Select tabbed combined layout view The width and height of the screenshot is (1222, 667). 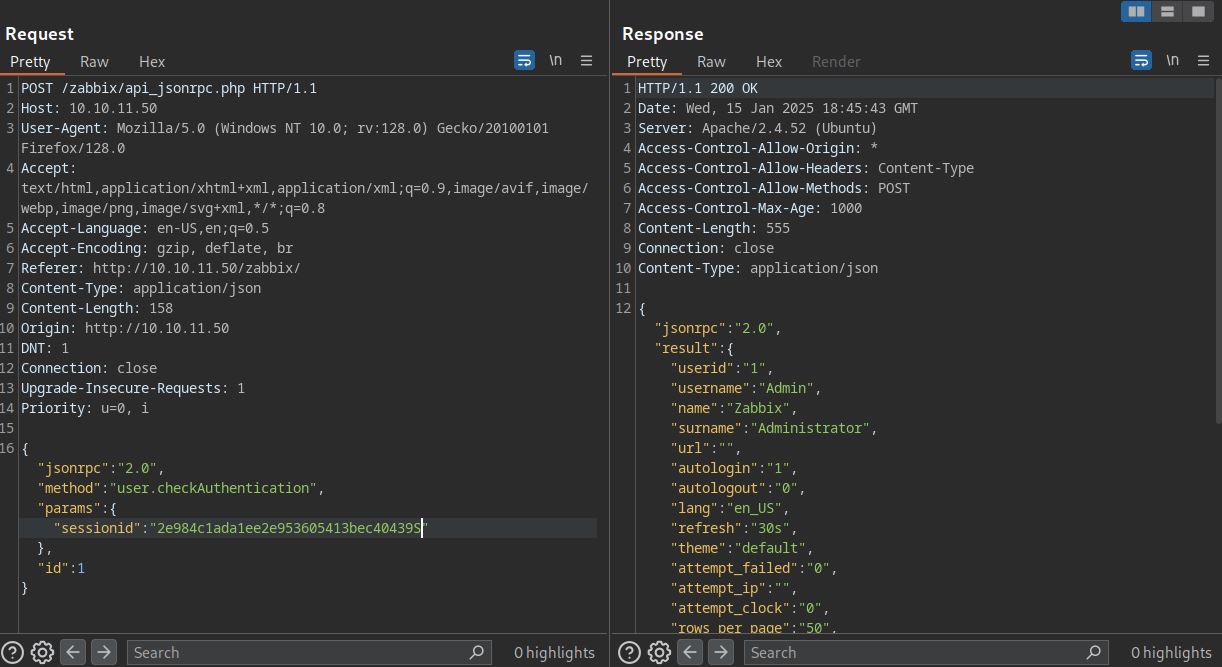tap(1196, 11)
